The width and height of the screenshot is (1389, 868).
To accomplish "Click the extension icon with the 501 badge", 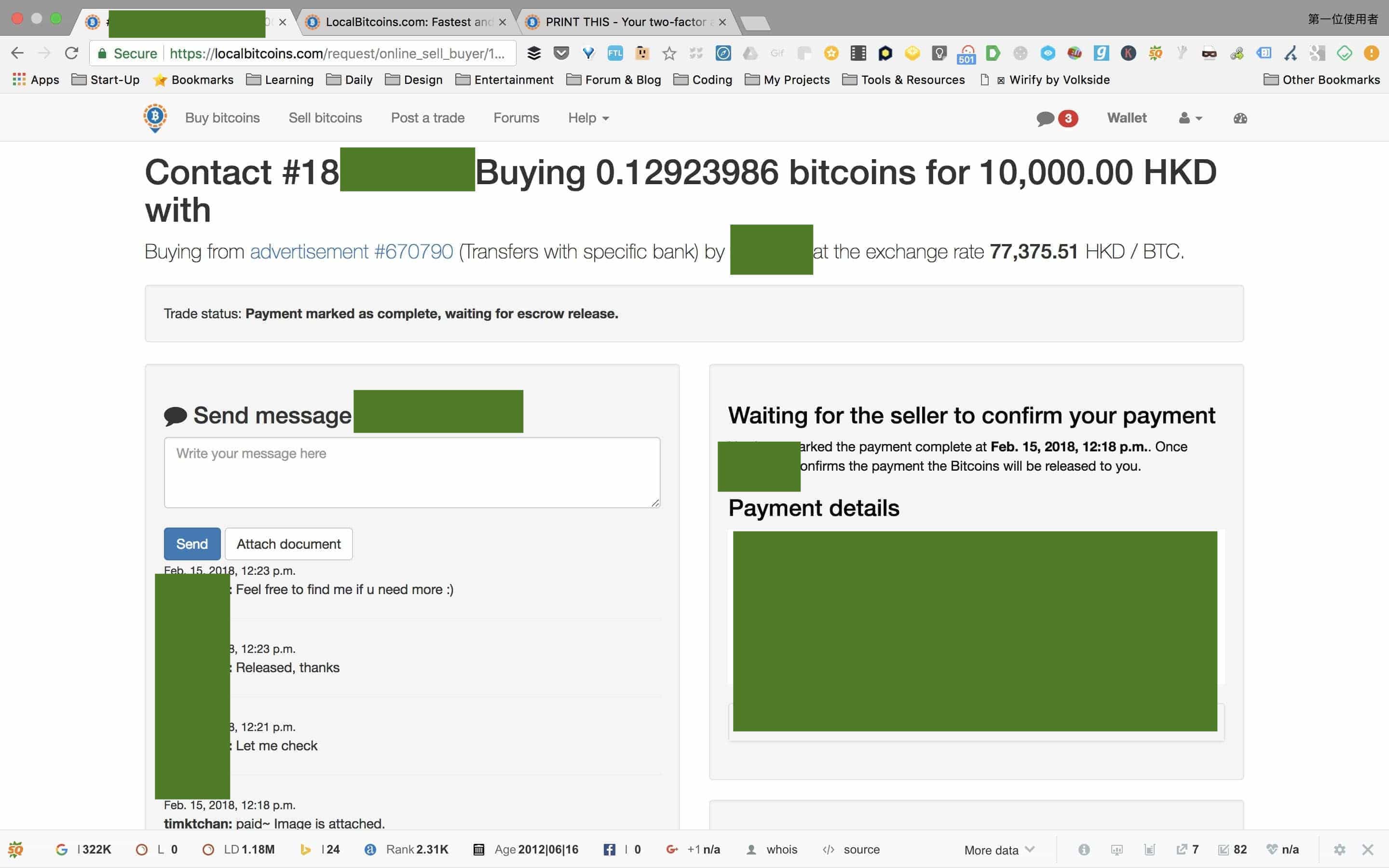I will (967, 54).
